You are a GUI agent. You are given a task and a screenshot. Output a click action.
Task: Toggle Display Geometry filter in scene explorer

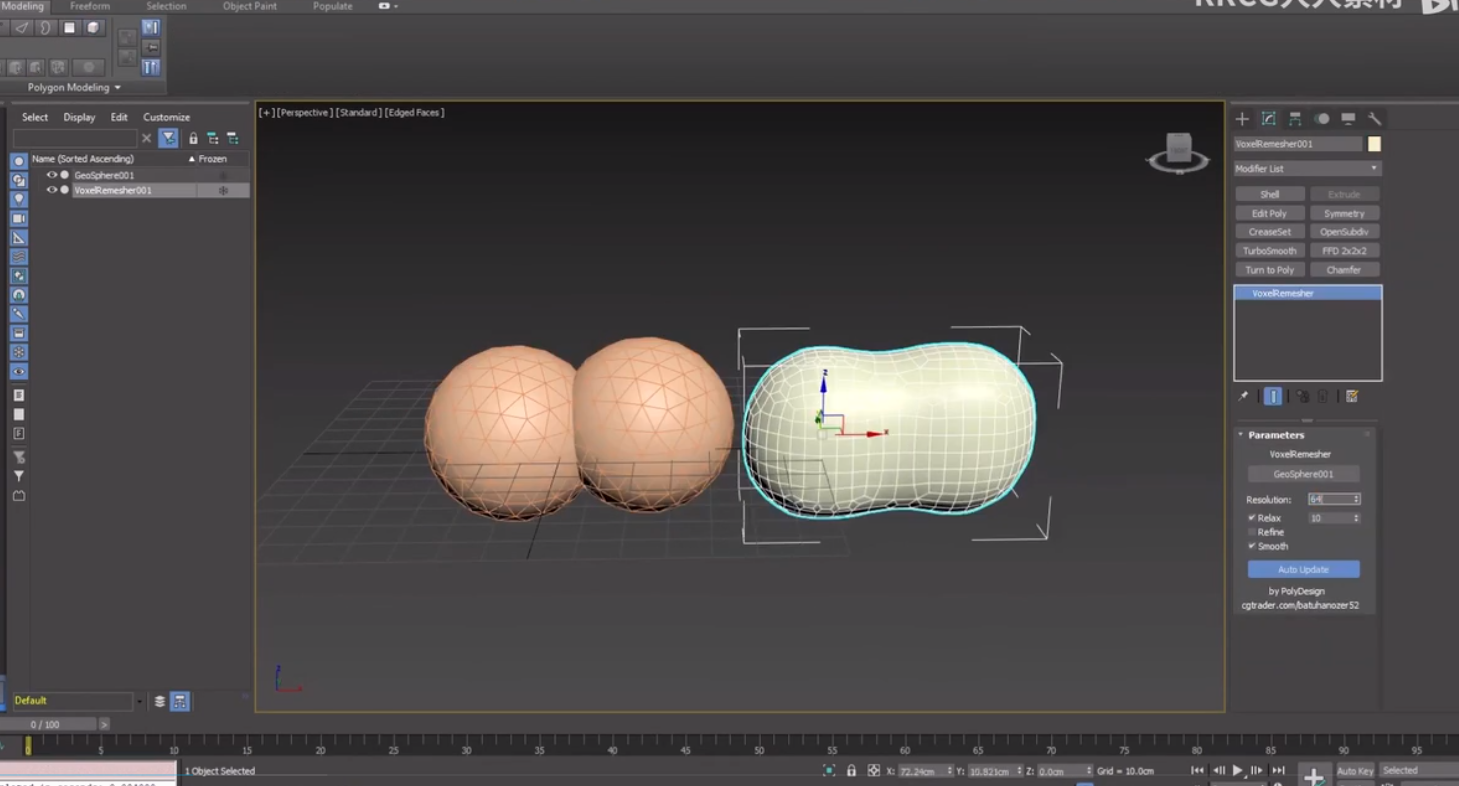click(18, 161)
